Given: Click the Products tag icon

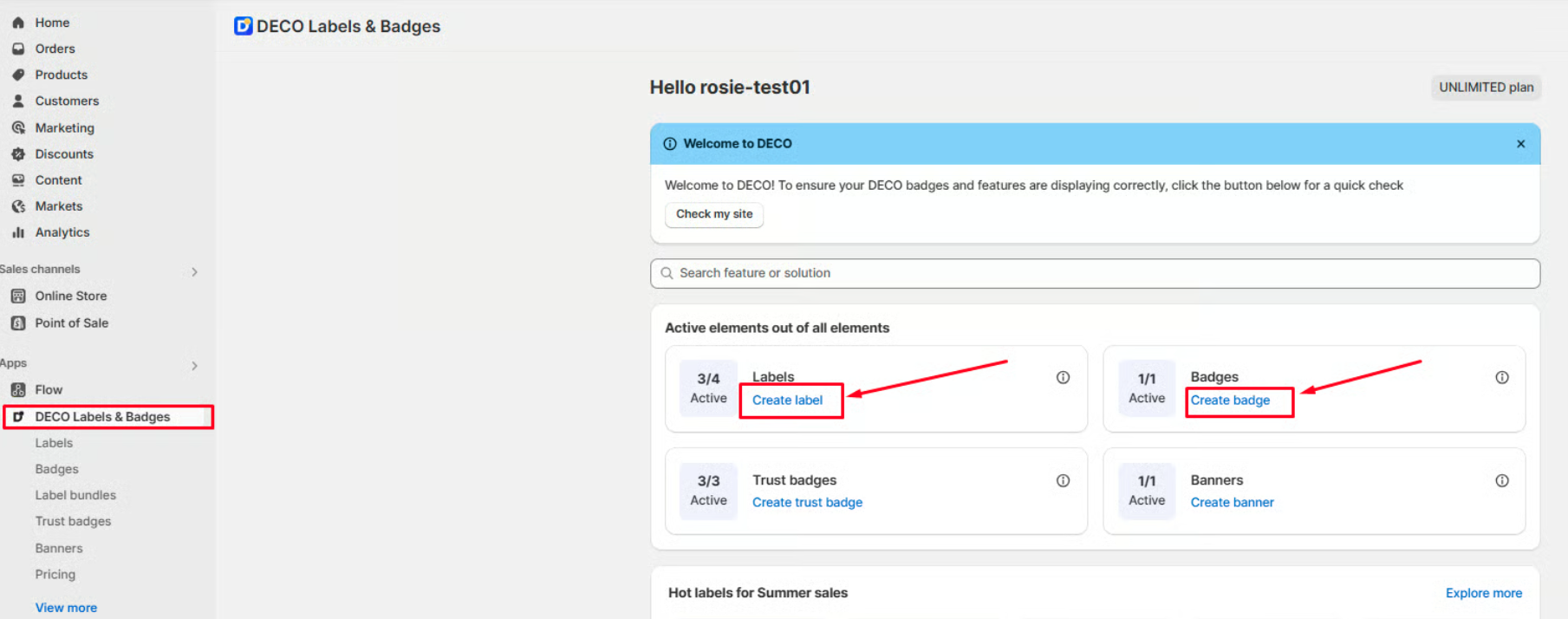Looking at the screenshot, I should click(18, 75).
